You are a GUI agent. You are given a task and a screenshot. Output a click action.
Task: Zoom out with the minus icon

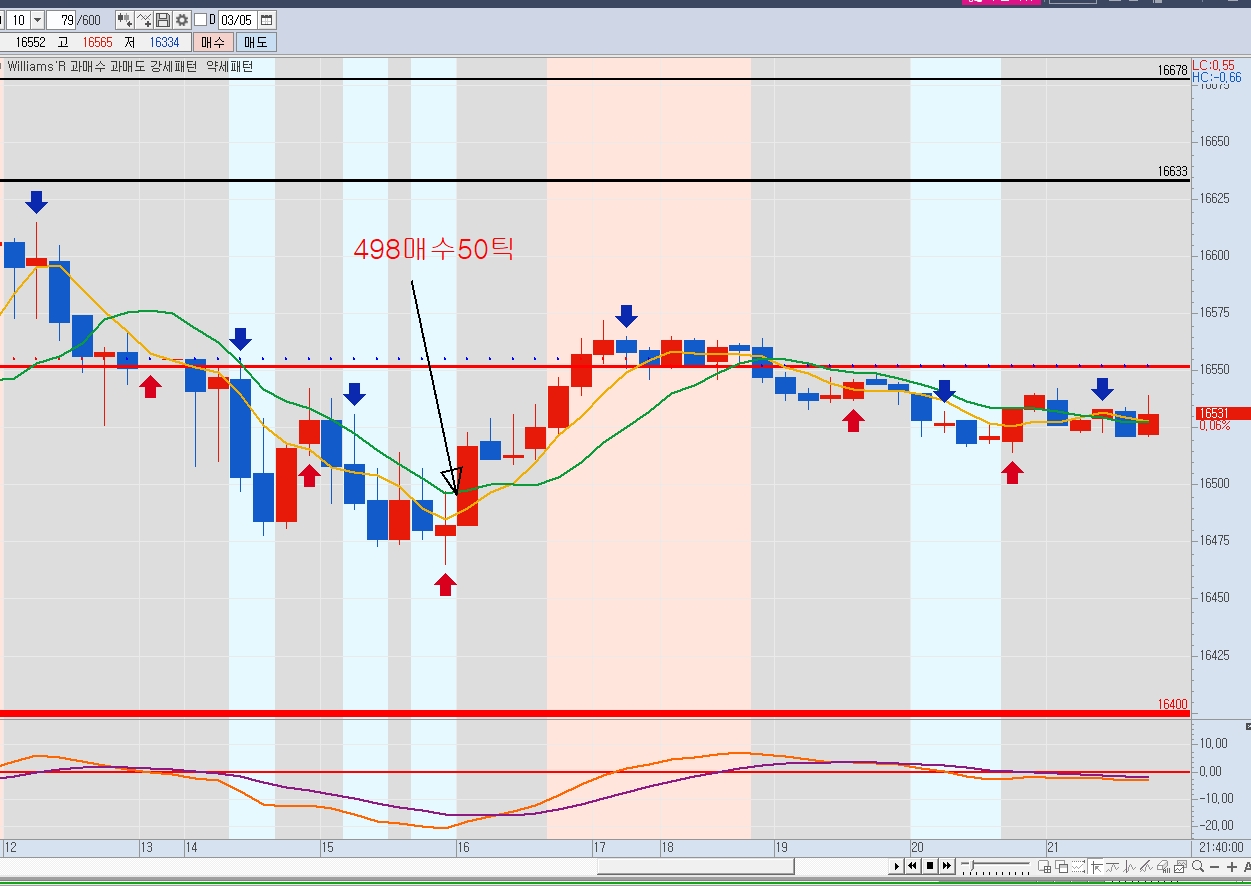1215,867
